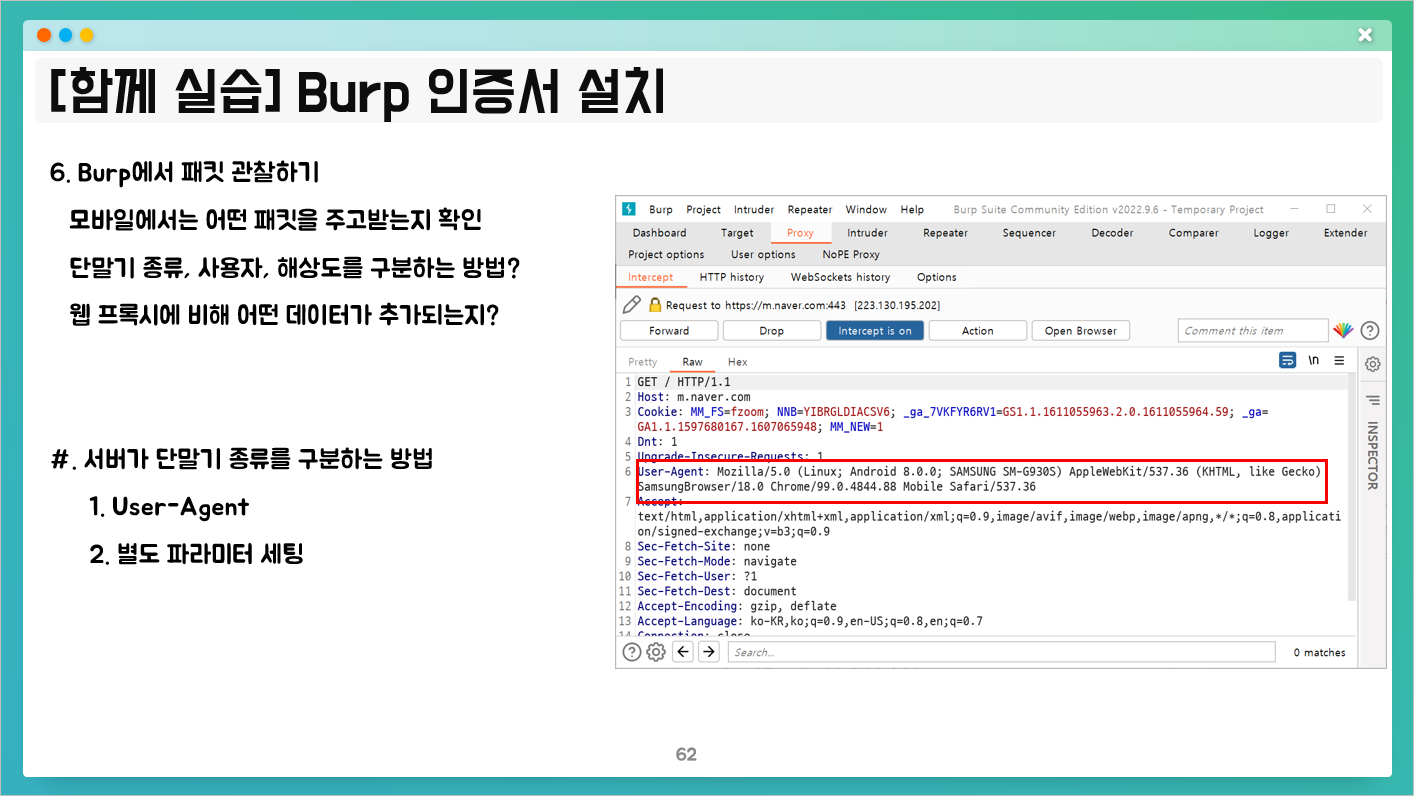Open the Comparer tab

pyautogui.click(x=1193, y=233)
